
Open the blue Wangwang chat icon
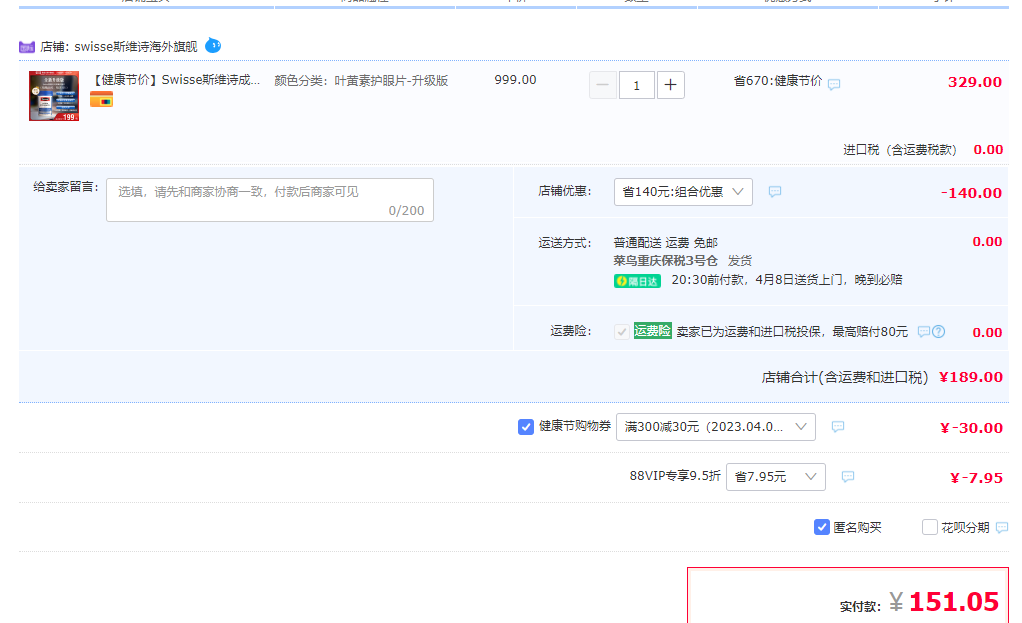(x=213, y=46)
